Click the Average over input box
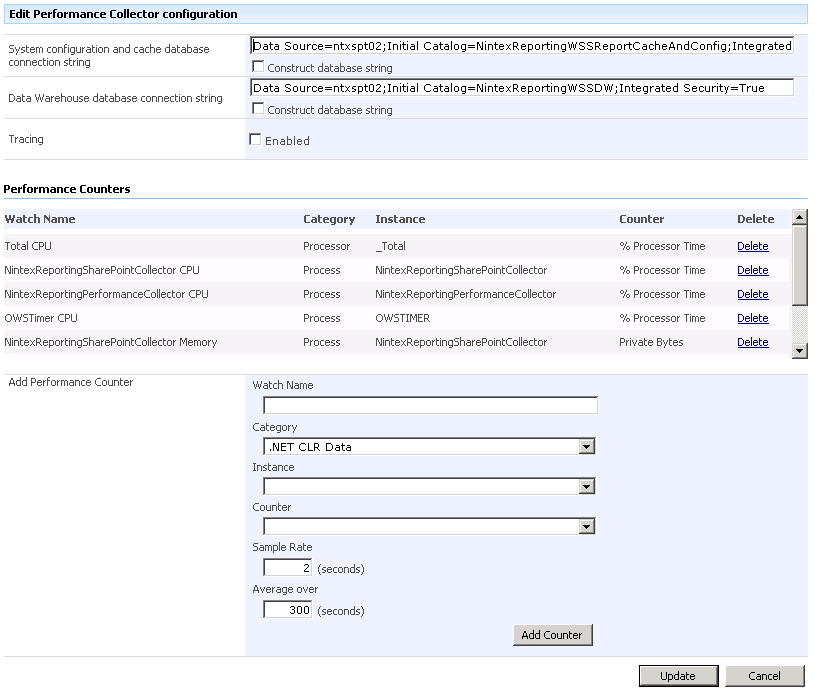 pos(287,609)
